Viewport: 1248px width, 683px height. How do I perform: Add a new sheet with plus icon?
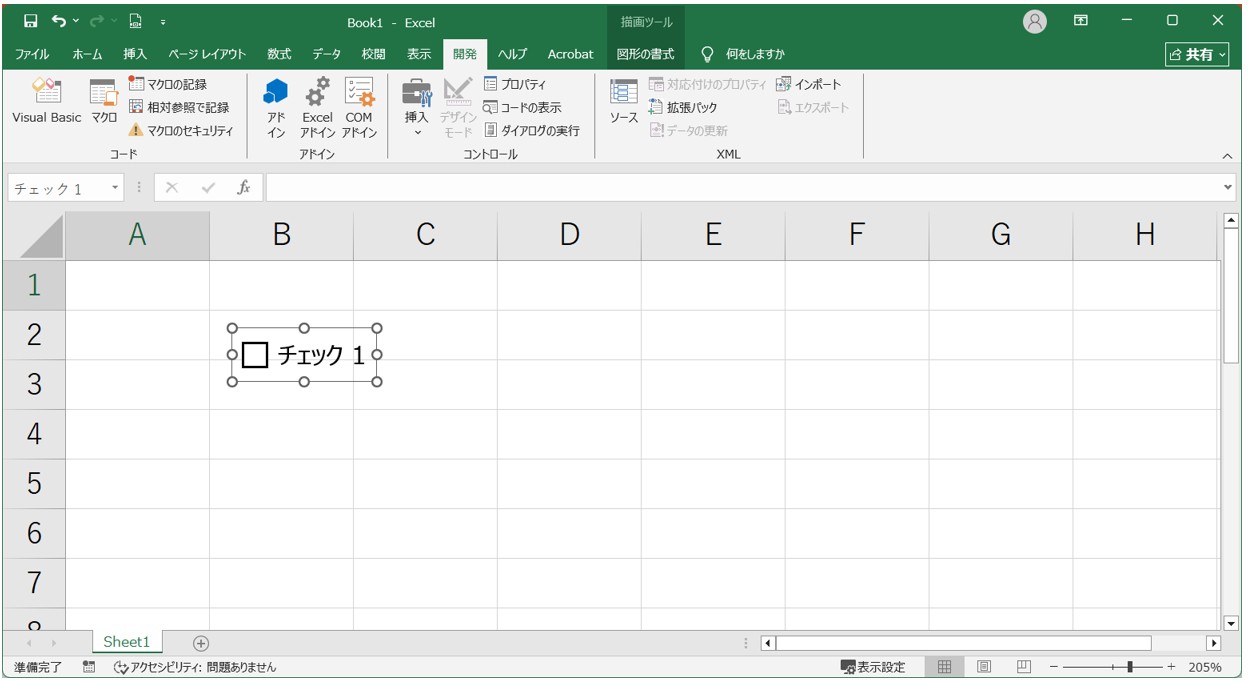201,643
